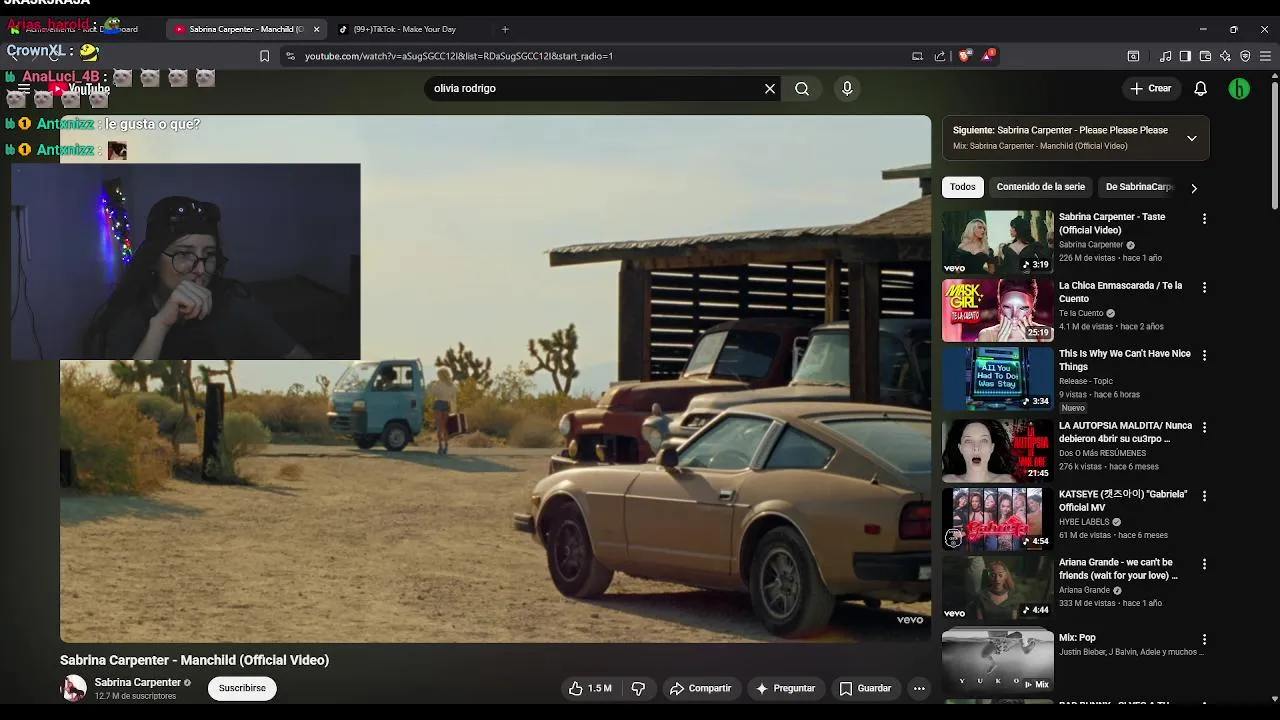The width and height of the screenshot is (1280, 720).
Task: Open the Brave Wallet icon
Action: [1205, 56]
